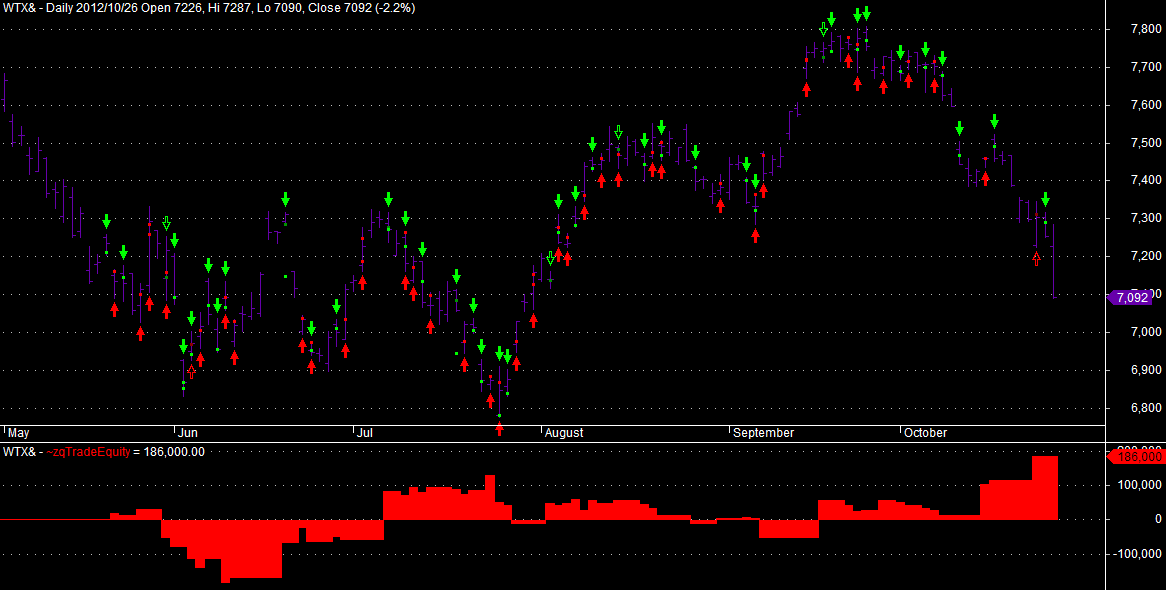Click the 7,092 last price tag

pyautogui.click(x=1130, y=298)
